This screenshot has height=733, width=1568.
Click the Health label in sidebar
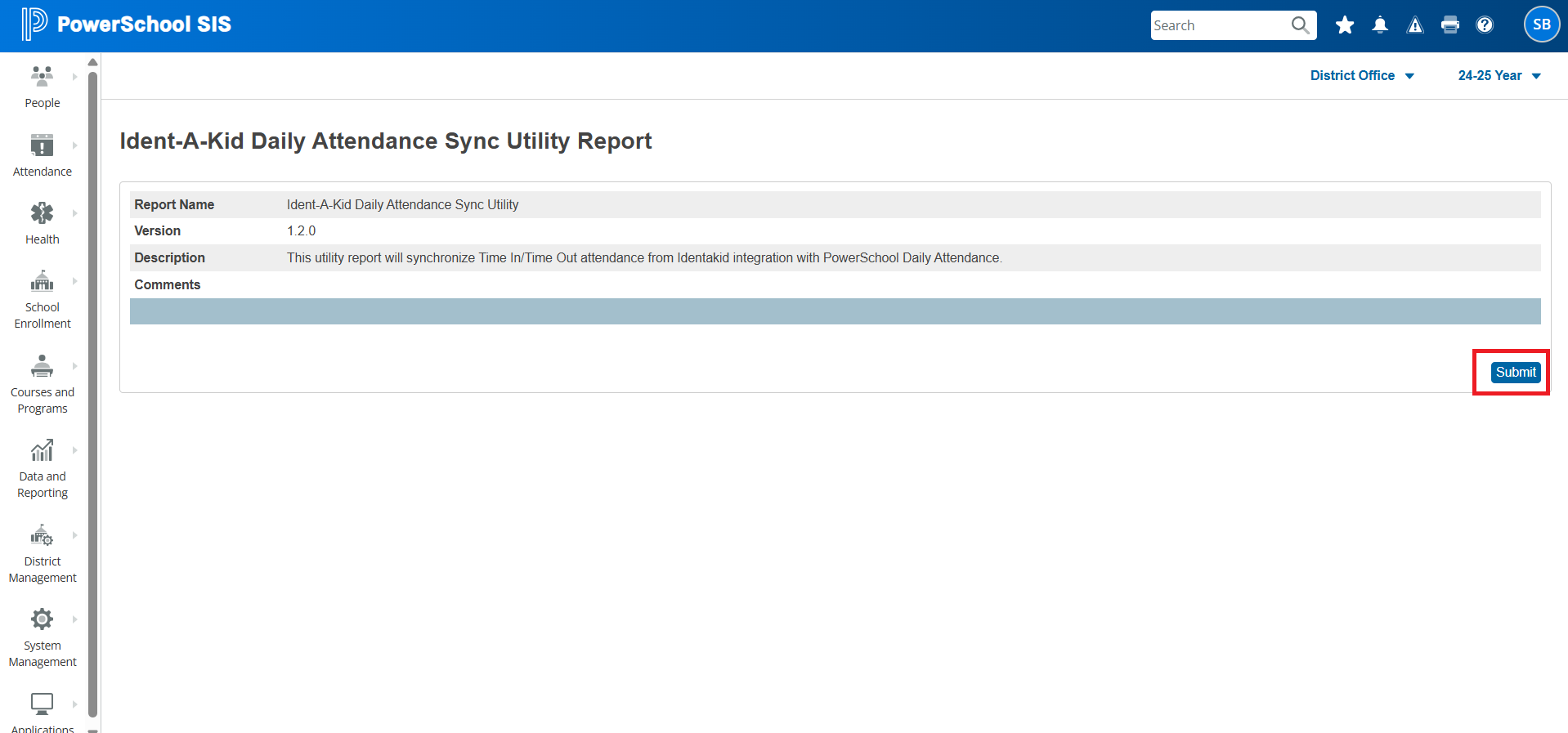tap(43, 239)
